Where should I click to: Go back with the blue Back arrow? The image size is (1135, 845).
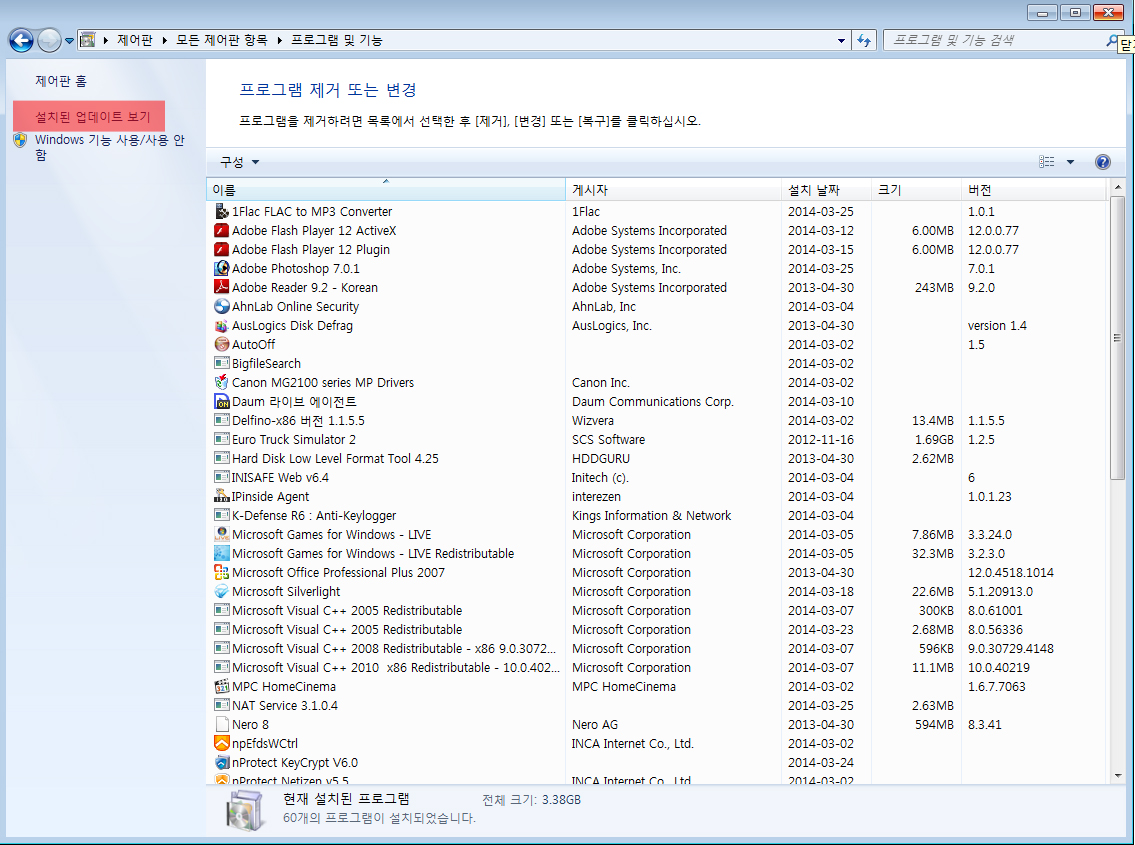[21, 41]
